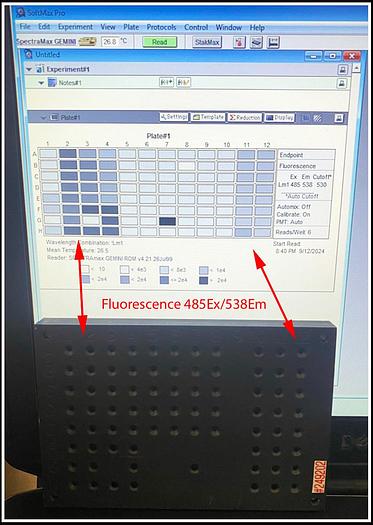This screenshot has height=525, width=373.
Task: Click the 'Mean Temperature: 26.5' text
Action: coord(77,250)
